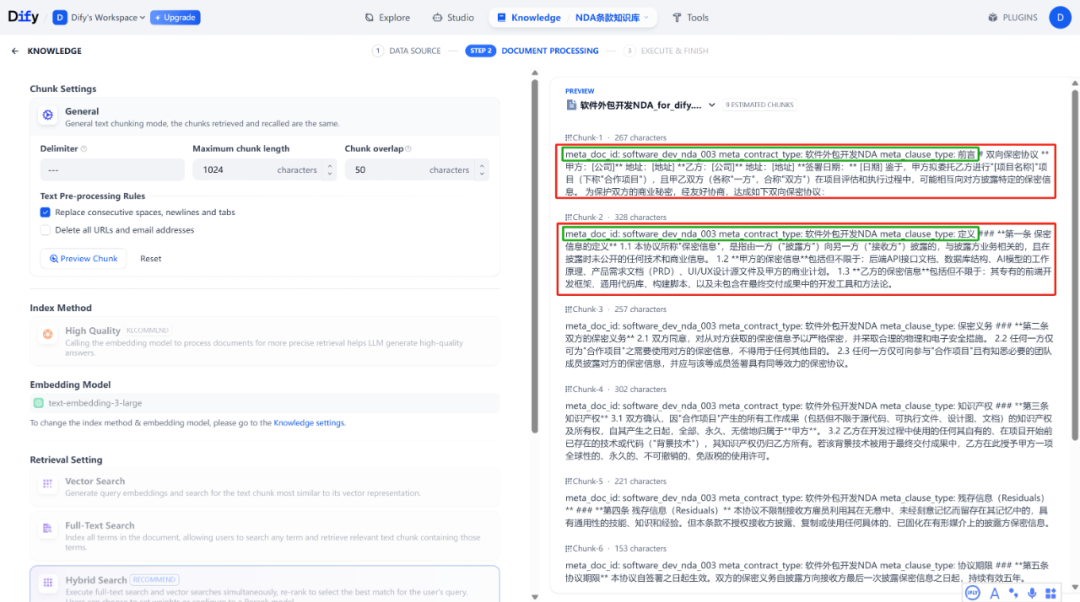The width and height of the screenshot is (1080, 602).
Task: Select the Full-Text Search icon
Action: [x=47, y=531]
